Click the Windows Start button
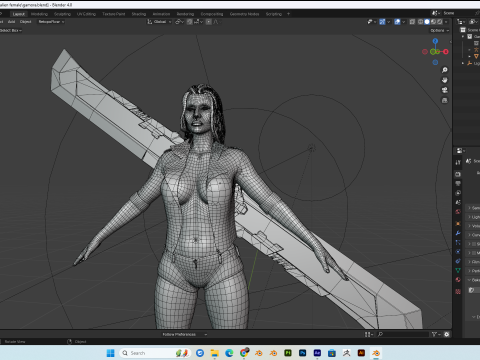Viewport: 480px width, 360px height. tap(110, 353)
